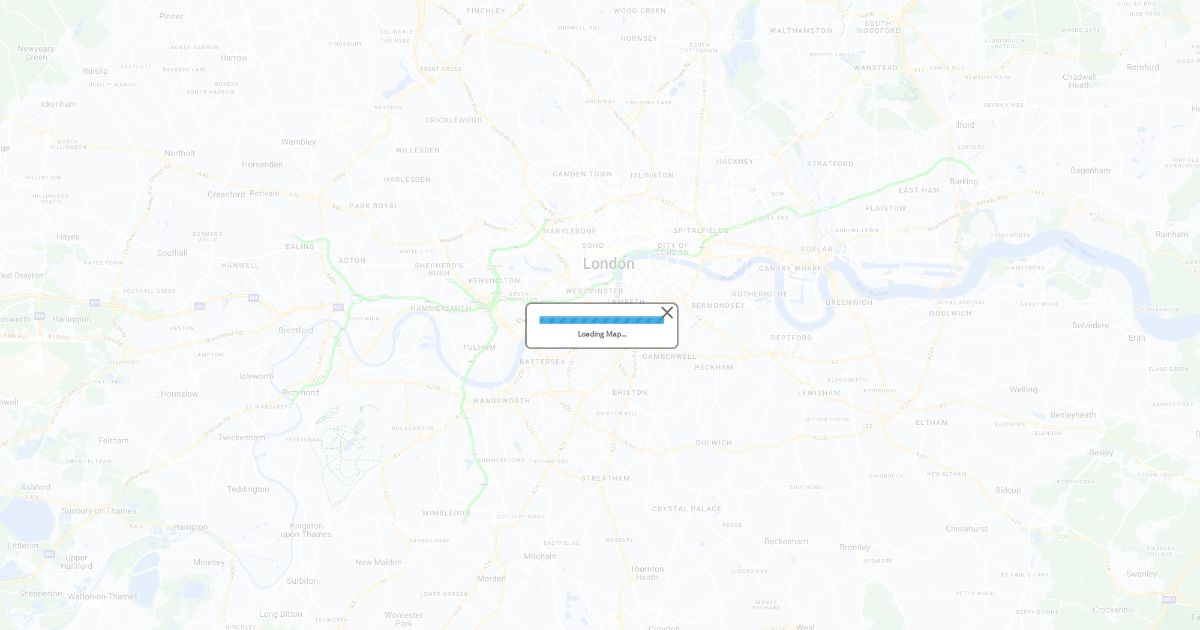Click the Brixton district label
Screen dimensions: 1200x630
629,393
